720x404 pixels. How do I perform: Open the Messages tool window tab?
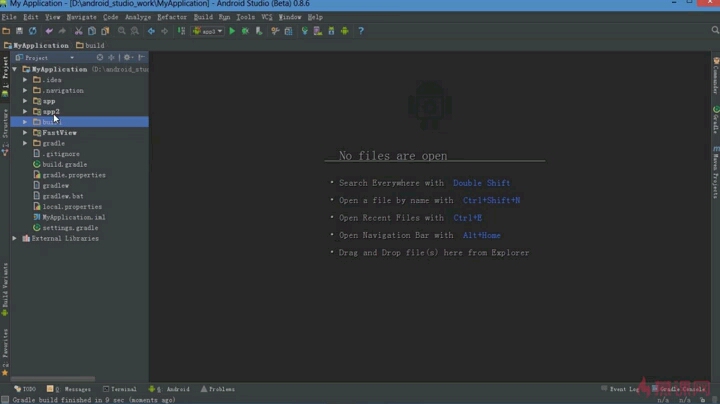tap(69, 389)
